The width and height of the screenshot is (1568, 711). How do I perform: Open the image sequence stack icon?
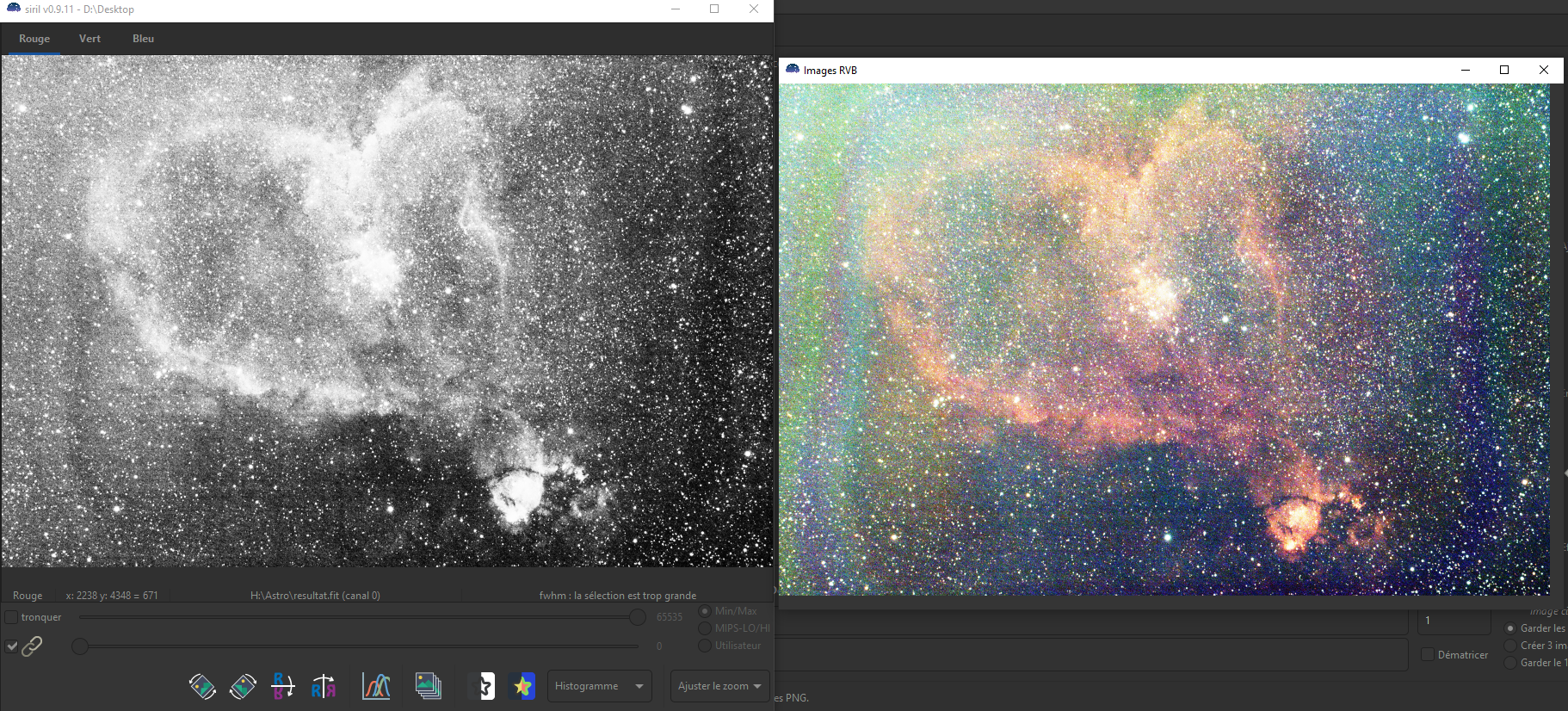(428, 686)
